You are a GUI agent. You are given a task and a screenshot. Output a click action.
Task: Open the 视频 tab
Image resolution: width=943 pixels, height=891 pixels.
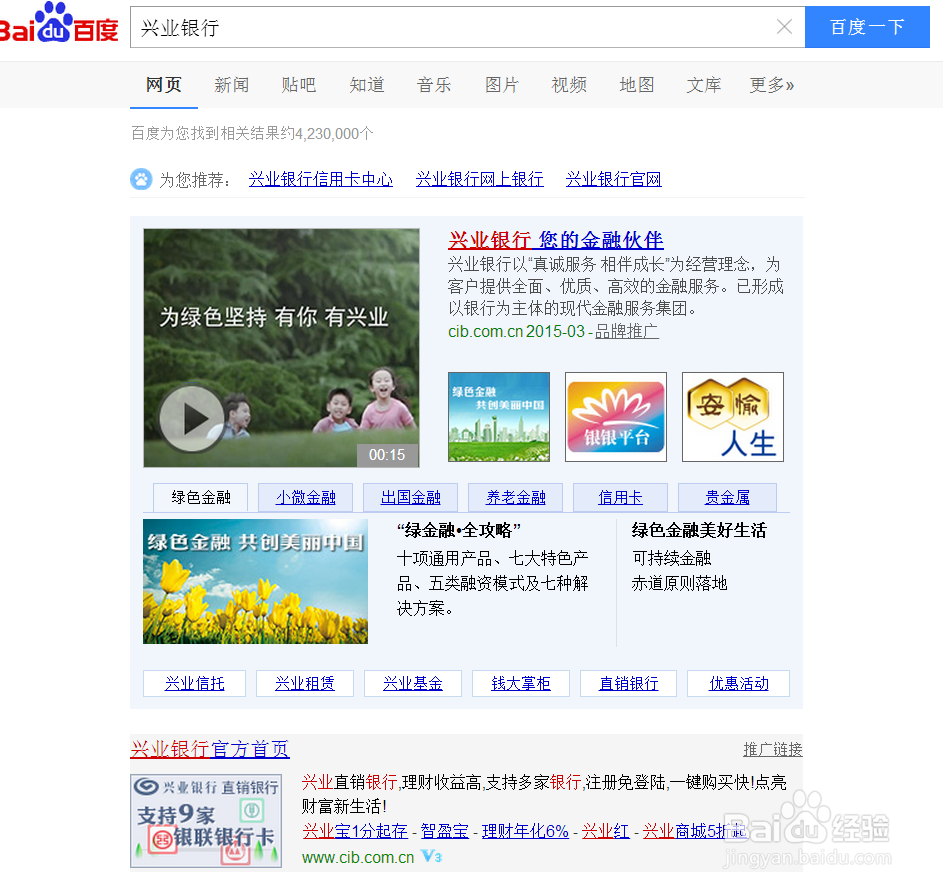pos(569,85)
